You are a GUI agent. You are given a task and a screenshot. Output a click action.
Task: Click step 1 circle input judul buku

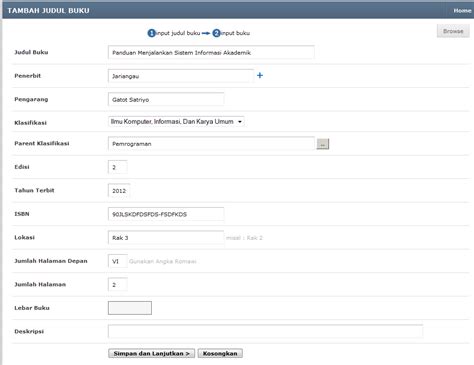pos(152,33)
